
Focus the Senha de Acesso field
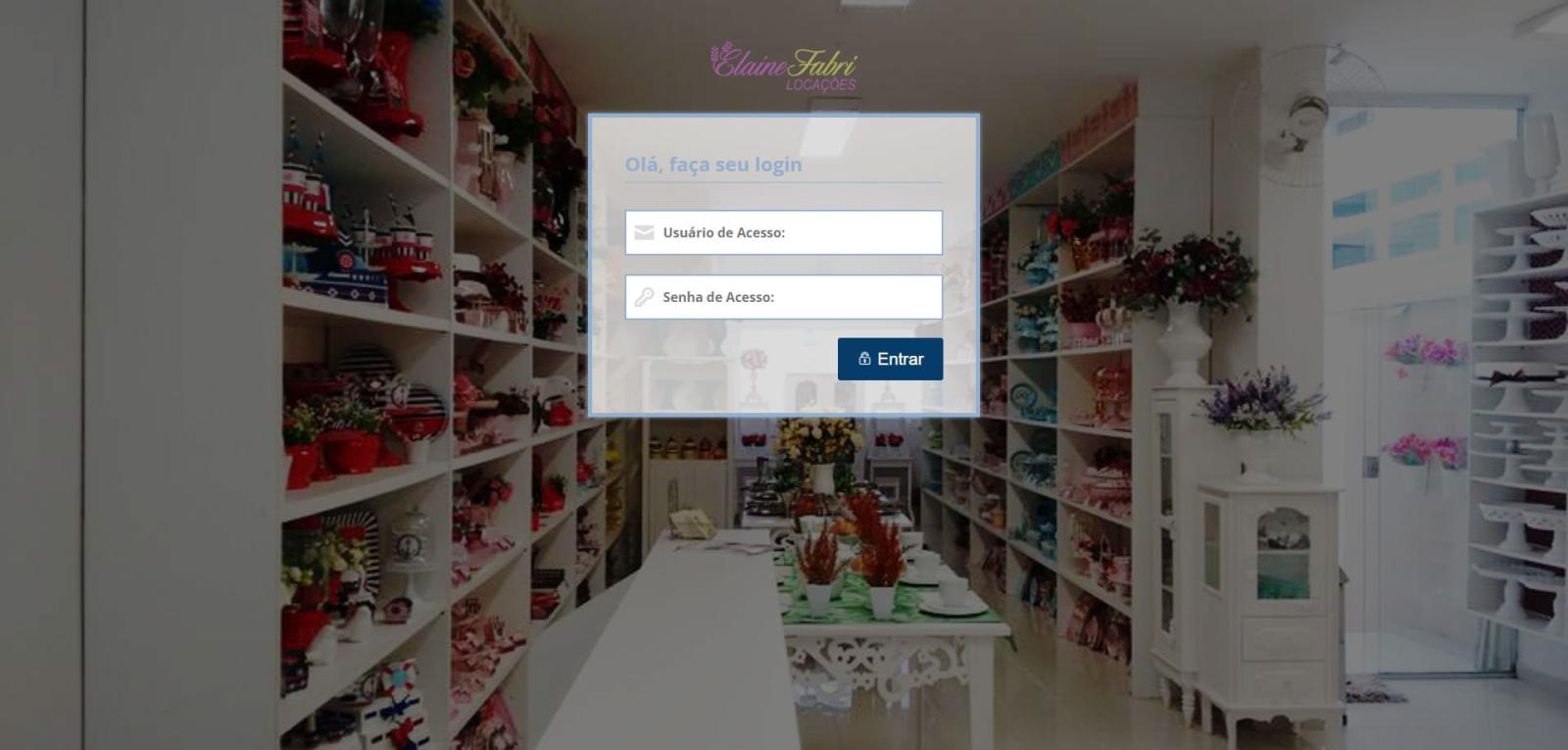784,297
